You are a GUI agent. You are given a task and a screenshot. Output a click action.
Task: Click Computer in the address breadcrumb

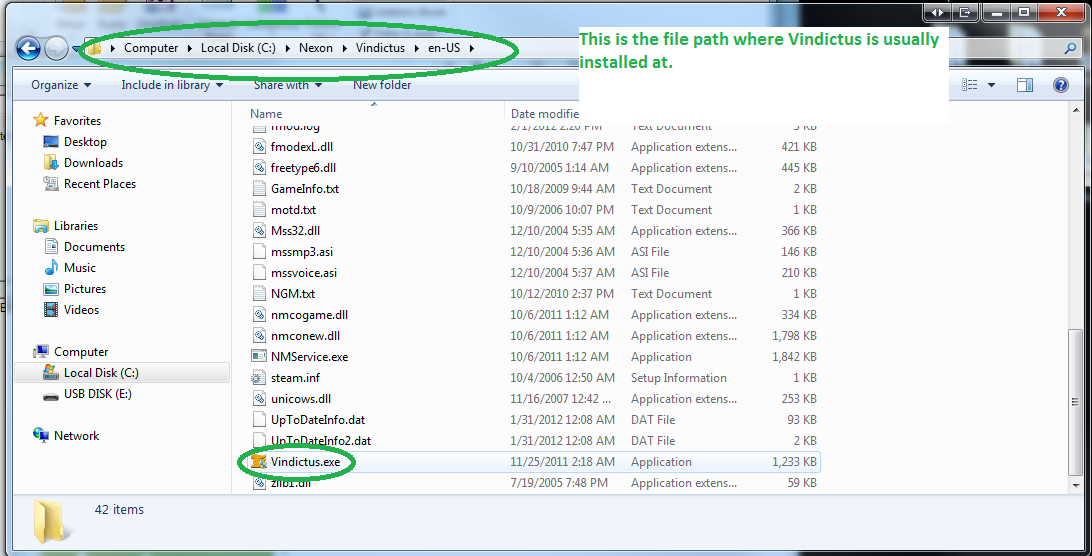click(151, 48)
